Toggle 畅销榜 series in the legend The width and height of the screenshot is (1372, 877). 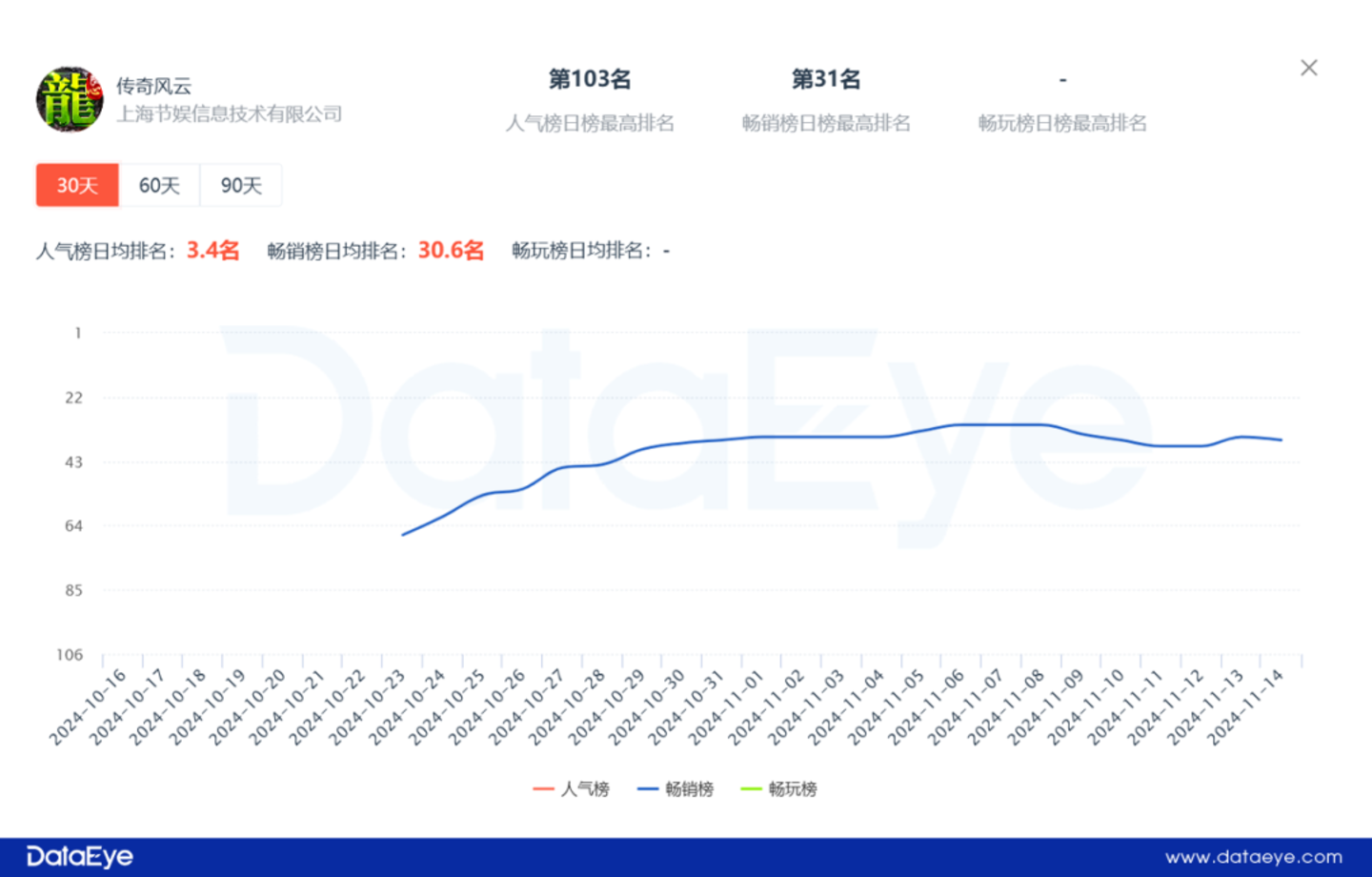coord(676,788)
